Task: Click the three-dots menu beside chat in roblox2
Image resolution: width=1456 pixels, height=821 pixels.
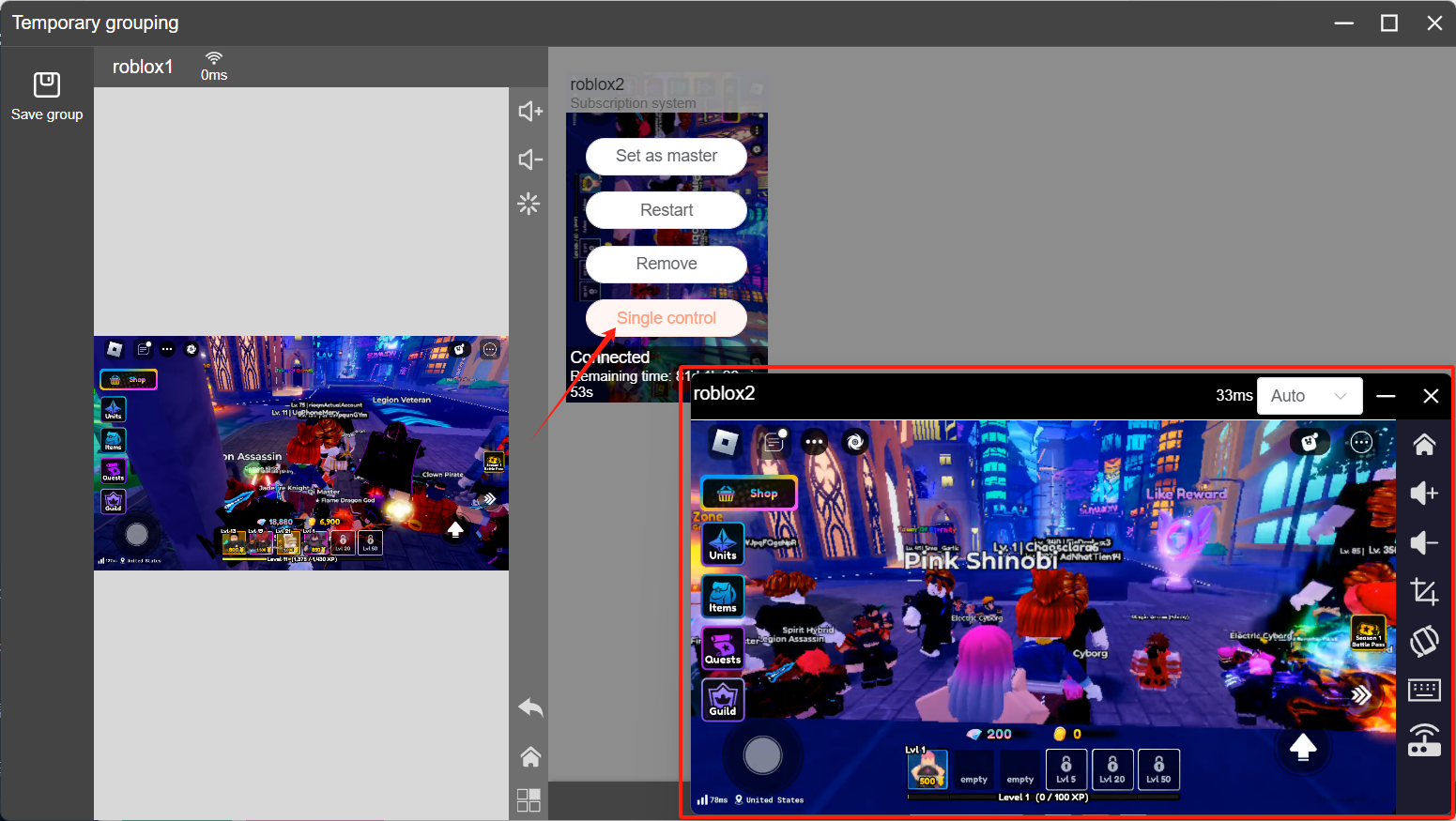Action: (x=814, y=442)
